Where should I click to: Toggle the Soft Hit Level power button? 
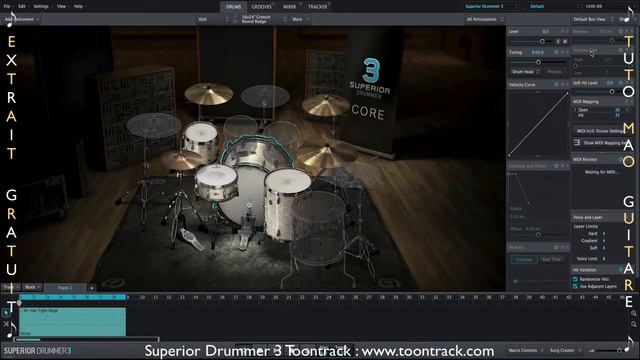(x=620, y=83)
